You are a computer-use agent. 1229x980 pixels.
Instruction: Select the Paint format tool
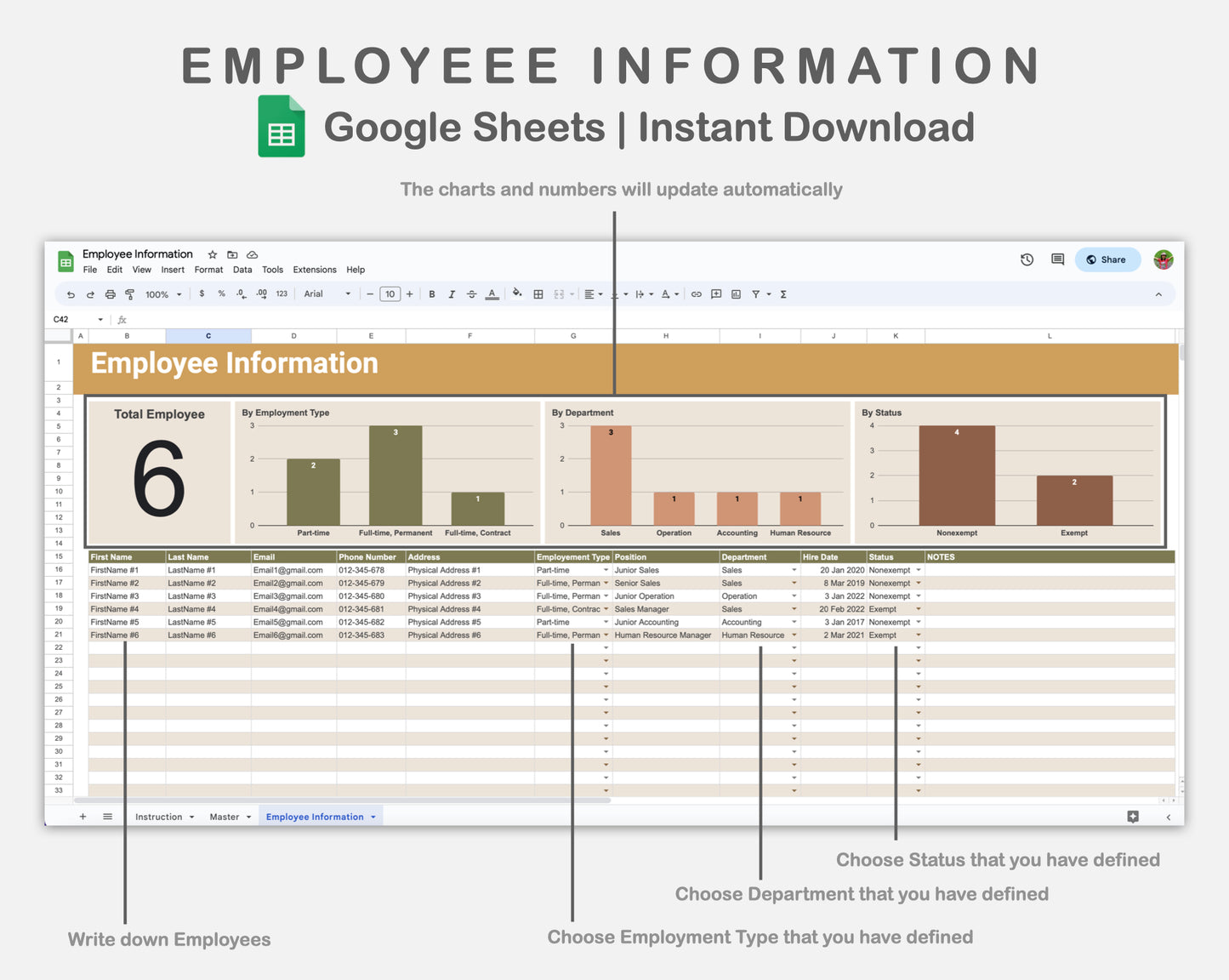click(129, 293)
